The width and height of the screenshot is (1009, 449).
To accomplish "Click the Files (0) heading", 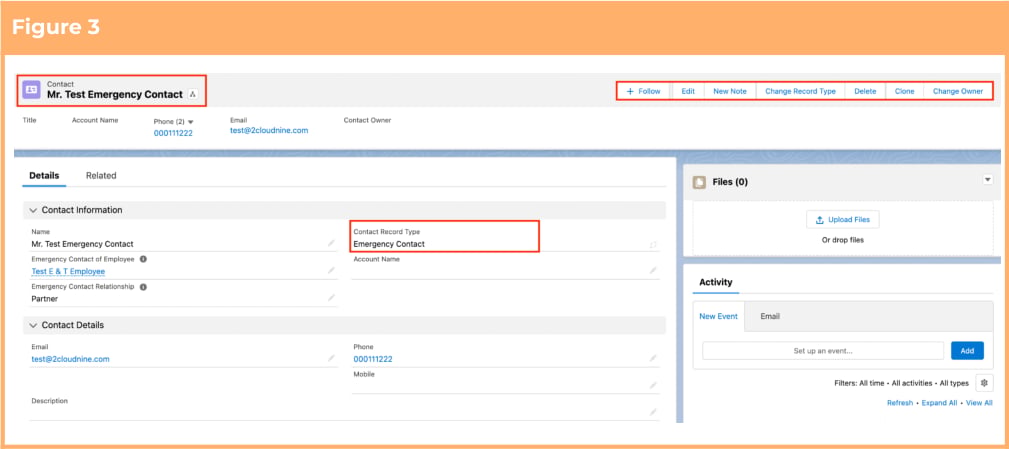I will pos(730,182).
